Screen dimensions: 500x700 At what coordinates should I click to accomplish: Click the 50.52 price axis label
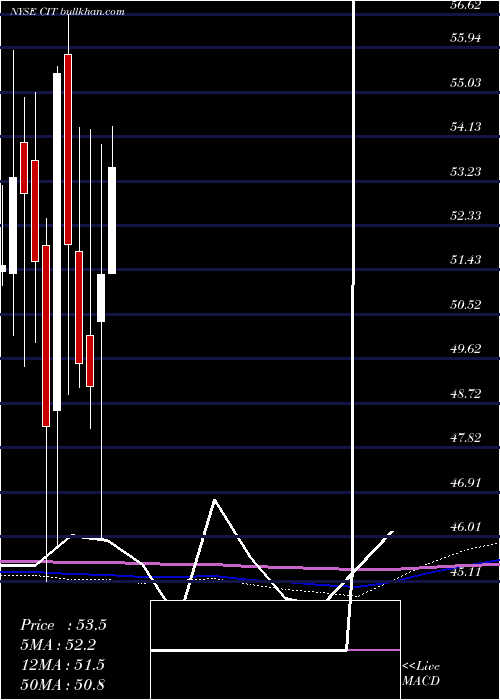coord(465,305)
